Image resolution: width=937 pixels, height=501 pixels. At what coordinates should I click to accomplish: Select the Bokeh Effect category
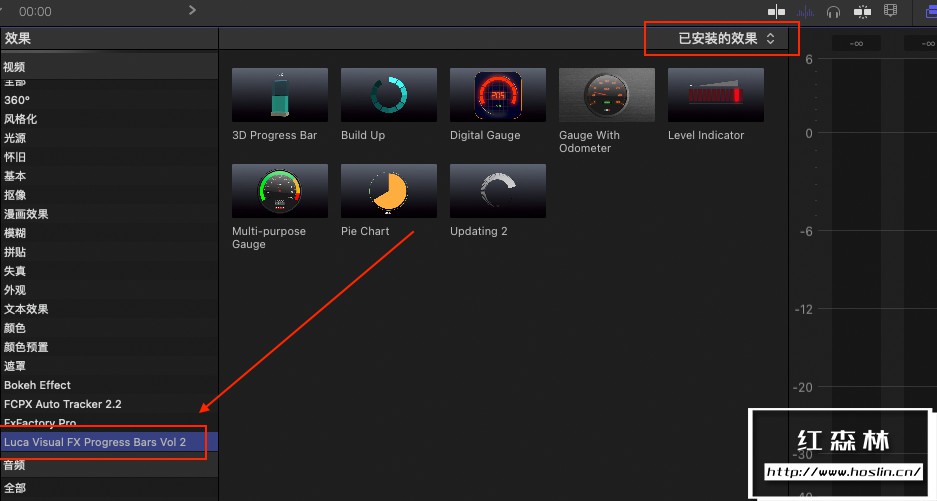click(x=109, y=385)
